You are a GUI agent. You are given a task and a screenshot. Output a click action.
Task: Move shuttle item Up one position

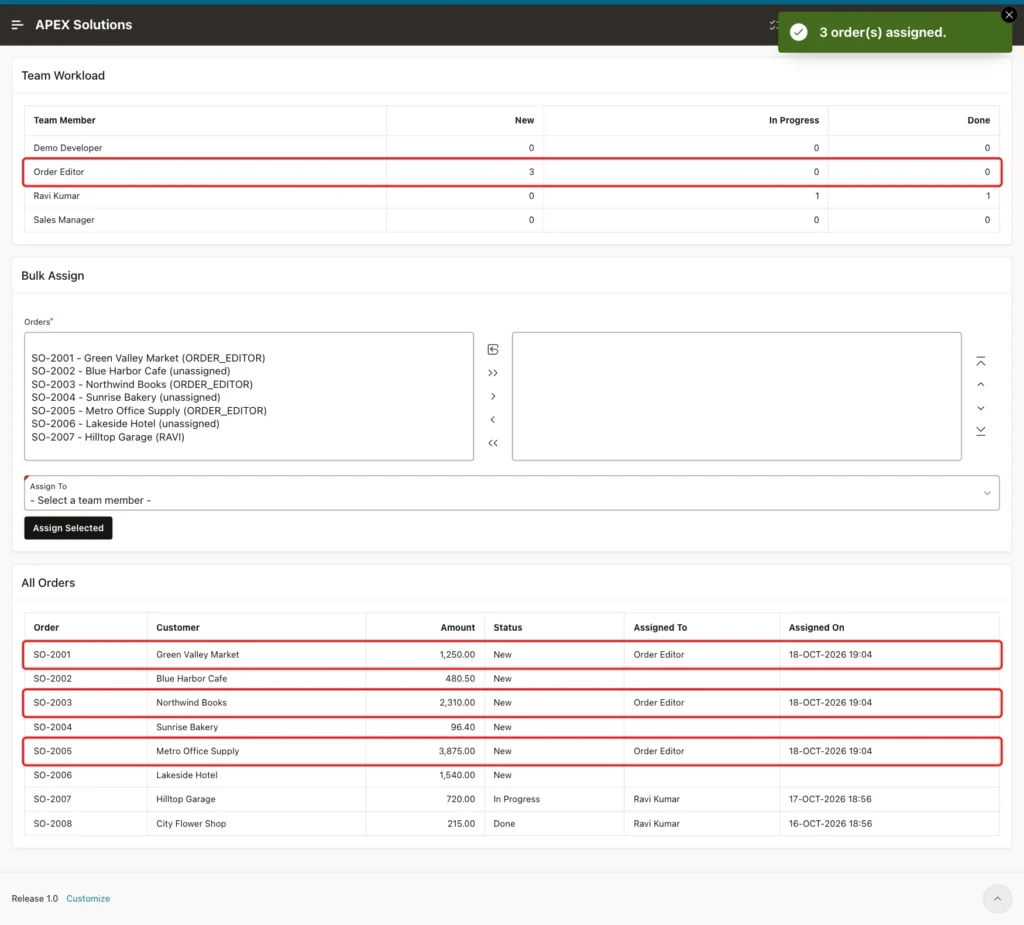click(x=980, y=385)
